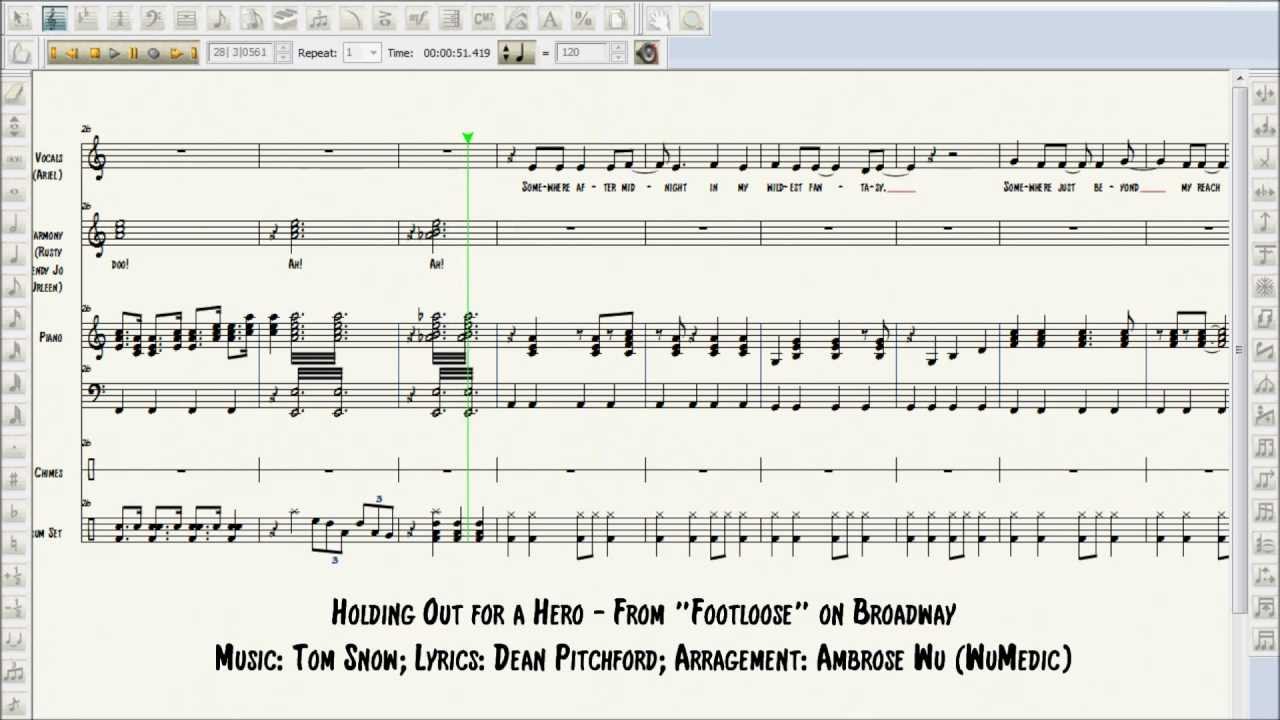Select the Grace Note tool
The image size is (1280, 720).
coord(15,705)
